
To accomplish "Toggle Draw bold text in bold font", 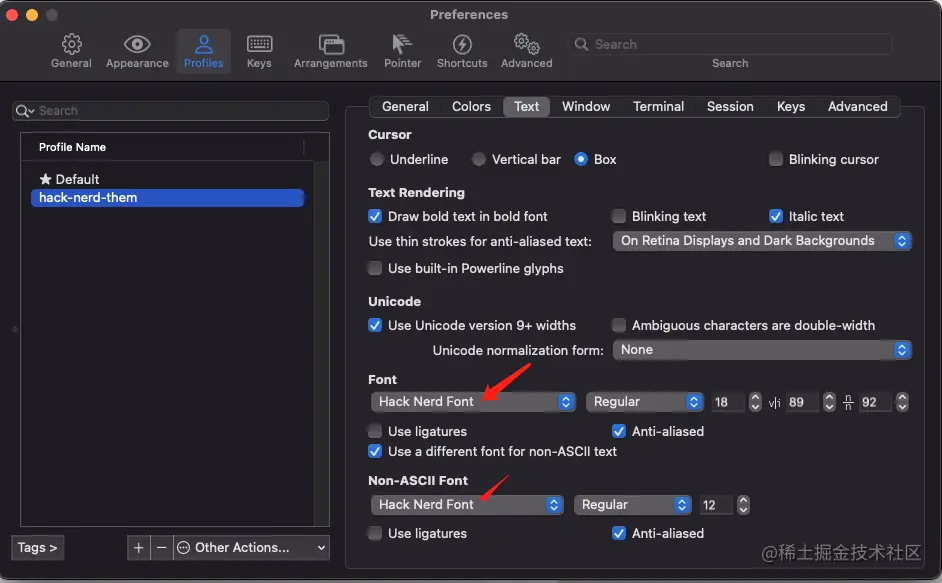I will (x=375, y=216).
